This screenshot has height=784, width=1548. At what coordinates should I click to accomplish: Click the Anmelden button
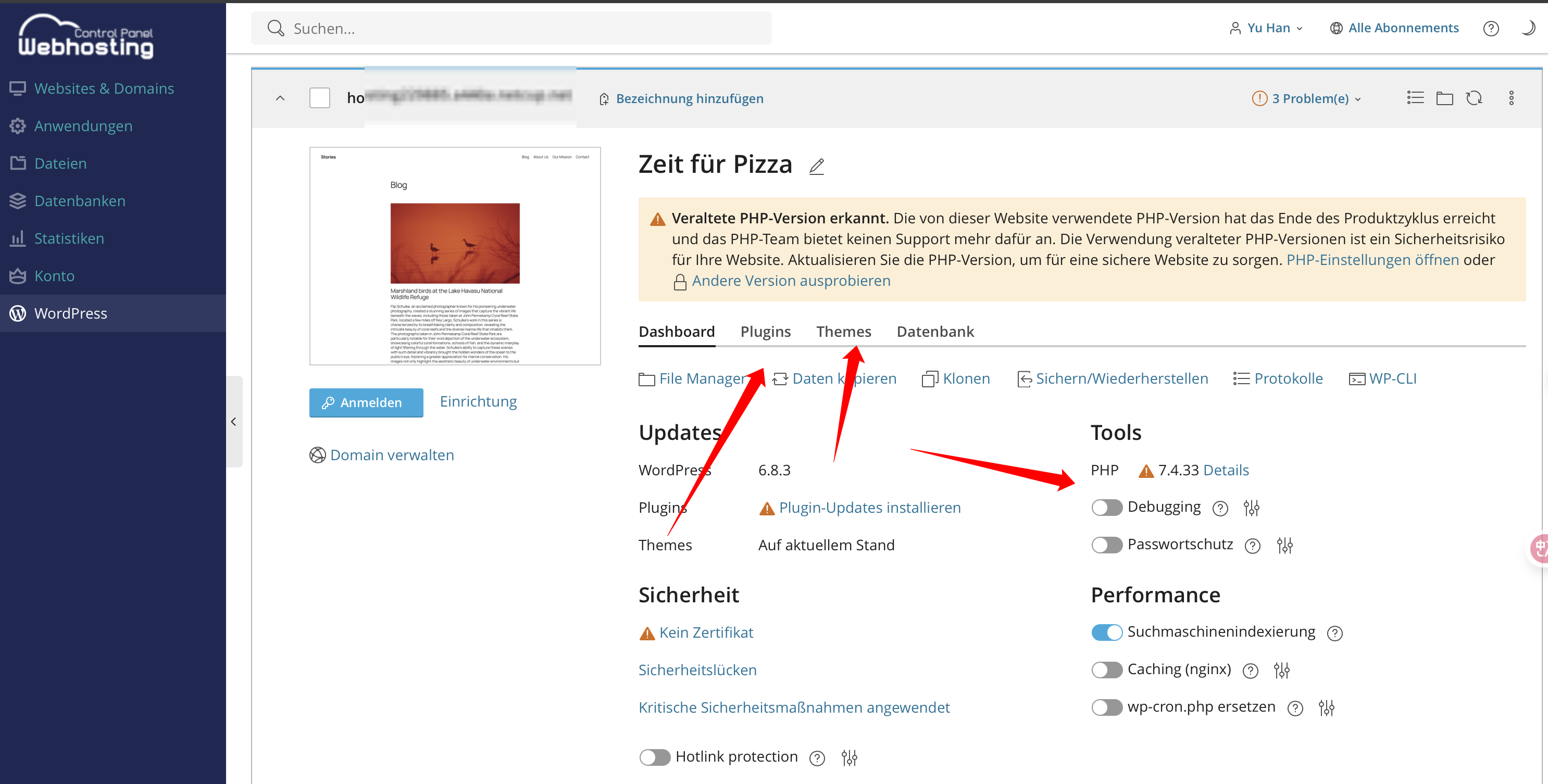[x=366, y=402]
